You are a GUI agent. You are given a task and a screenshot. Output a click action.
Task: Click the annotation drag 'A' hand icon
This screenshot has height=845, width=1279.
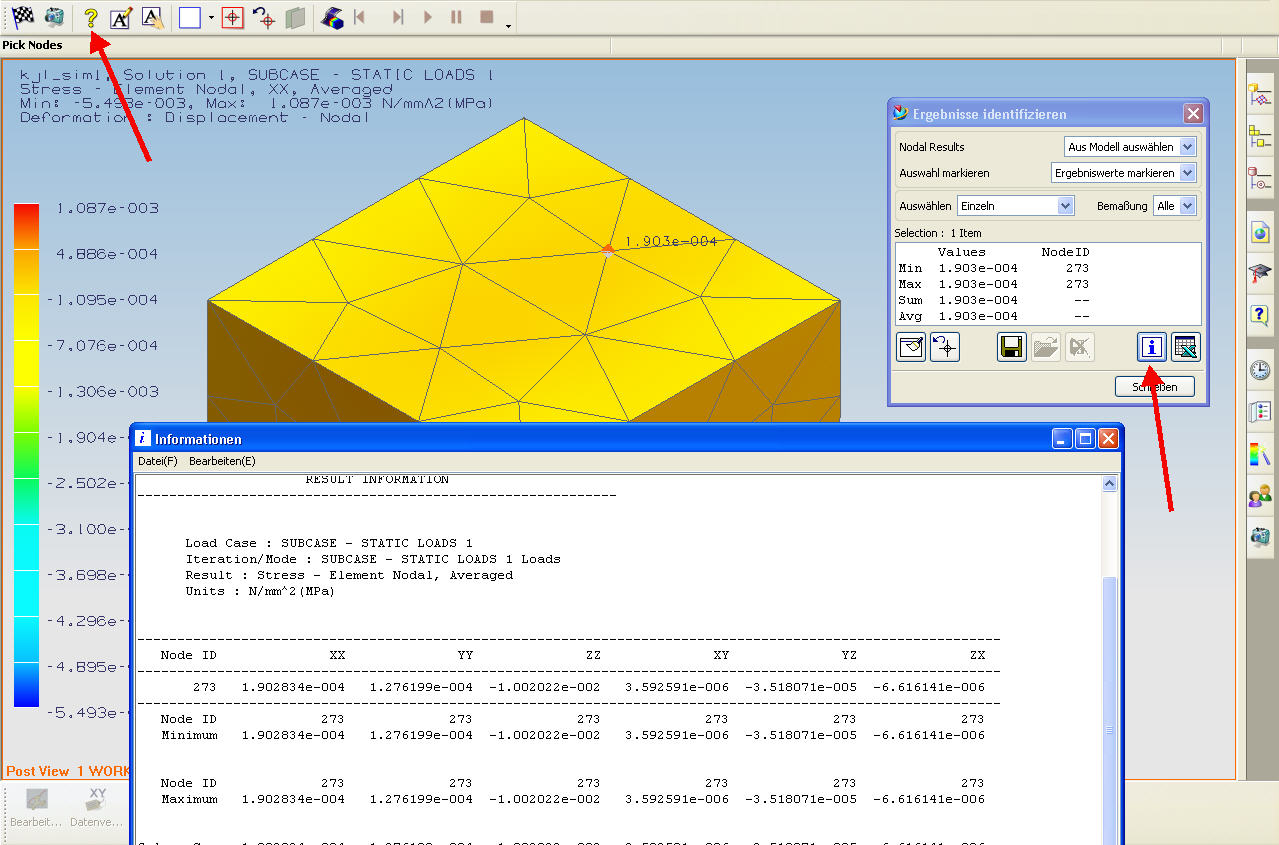coord(152,17)
